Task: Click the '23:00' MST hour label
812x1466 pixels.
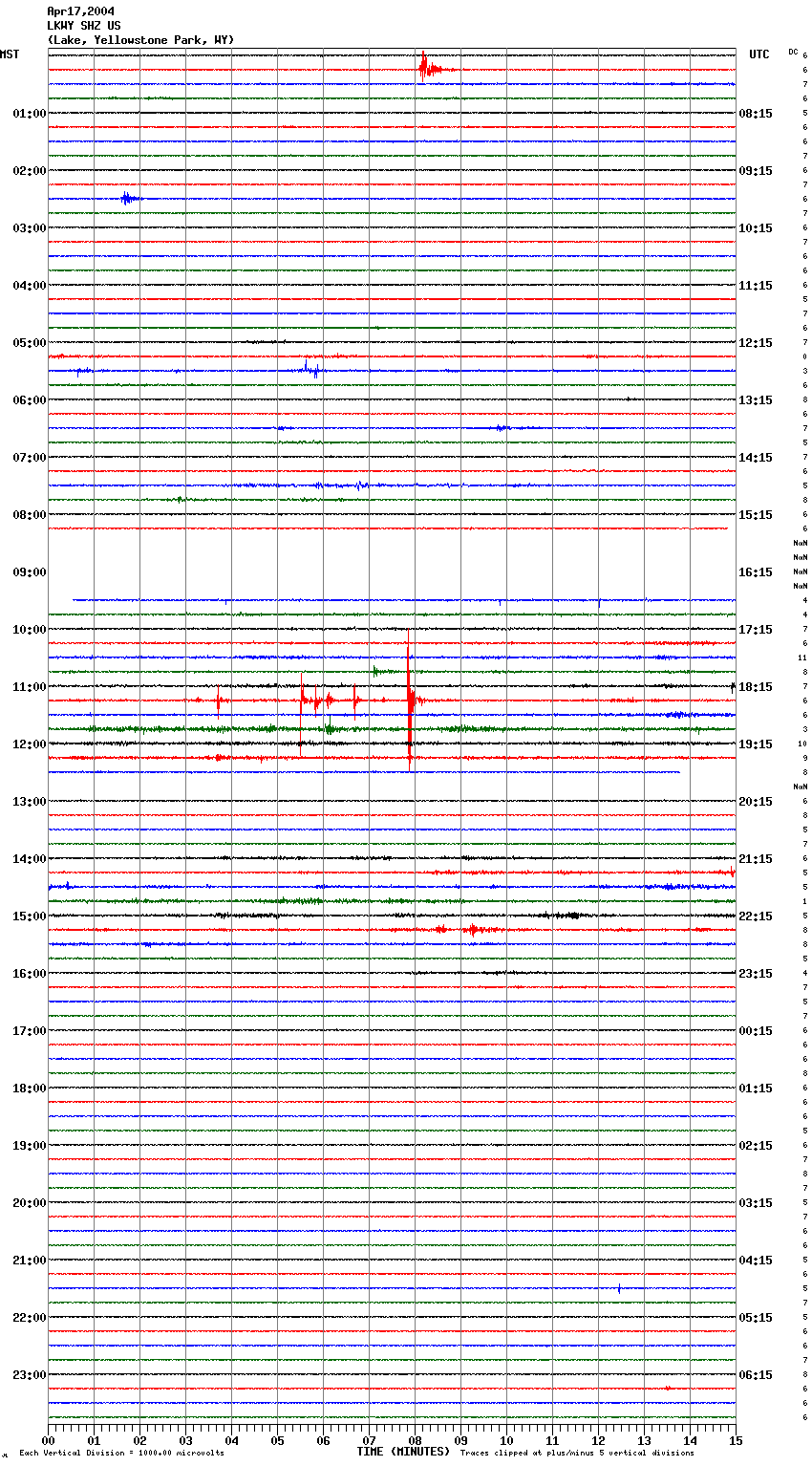Action: coord(30,1375)
